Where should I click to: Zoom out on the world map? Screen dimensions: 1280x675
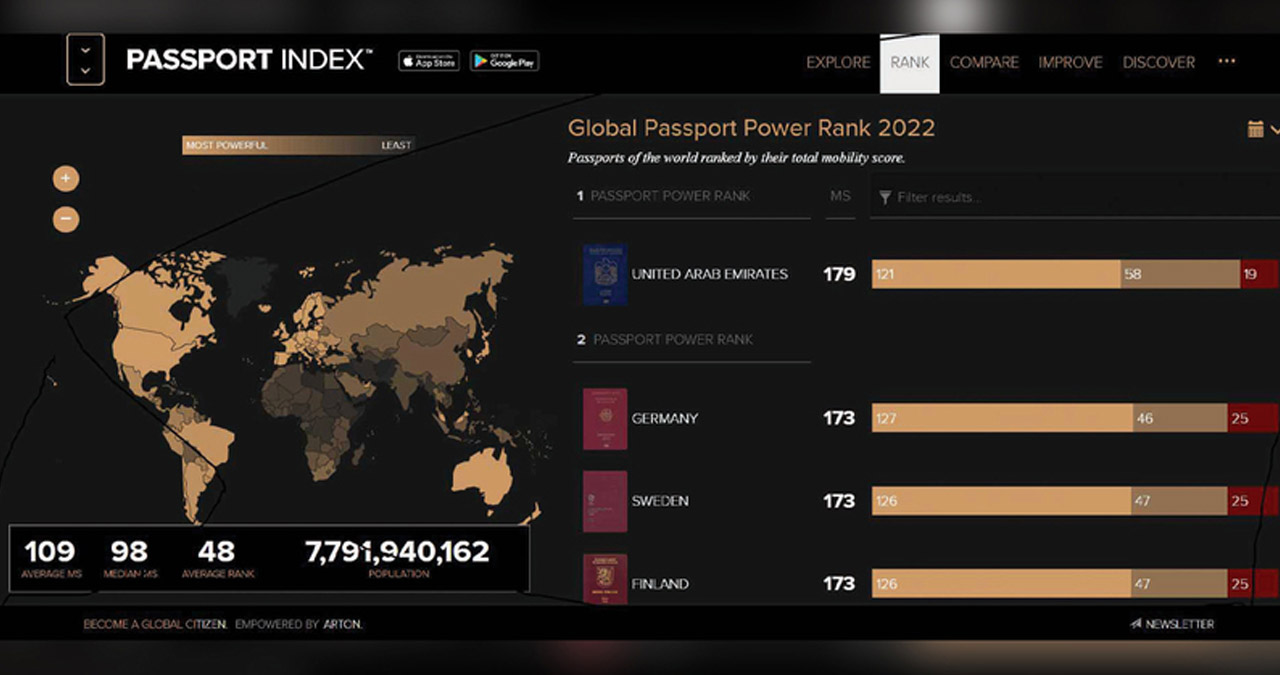[x=66, y=218]
